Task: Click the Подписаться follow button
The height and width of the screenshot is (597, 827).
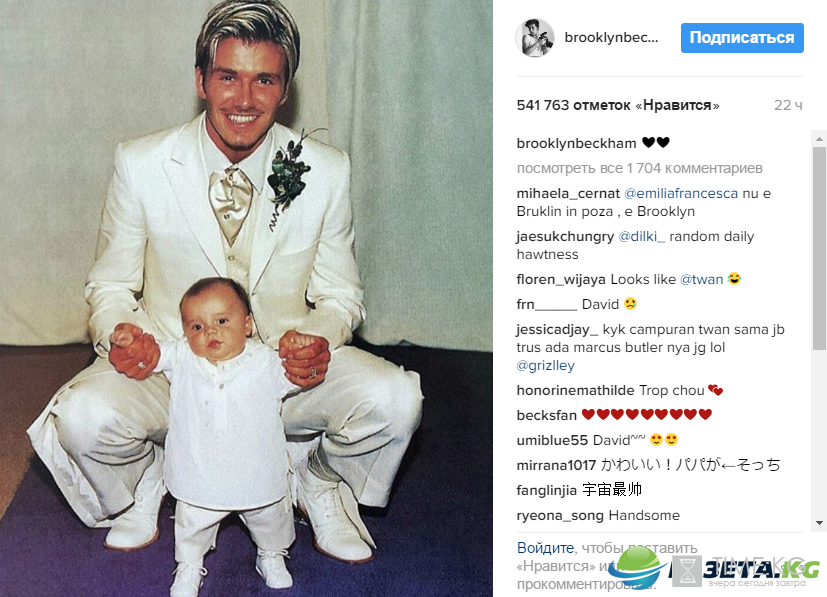Action: 742,38
